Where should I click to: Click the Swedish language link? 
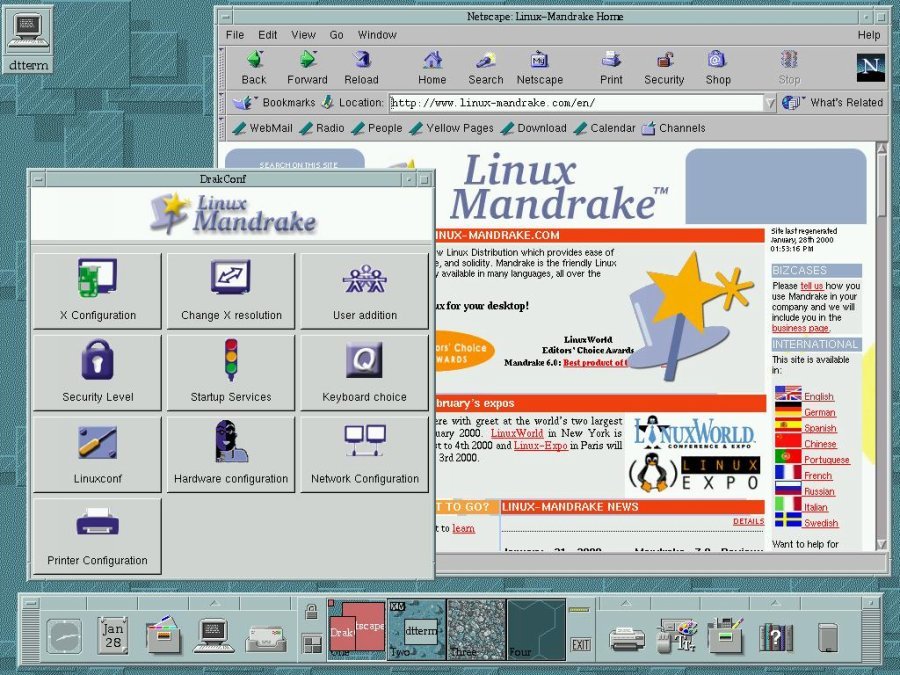(x=821, y=523)
